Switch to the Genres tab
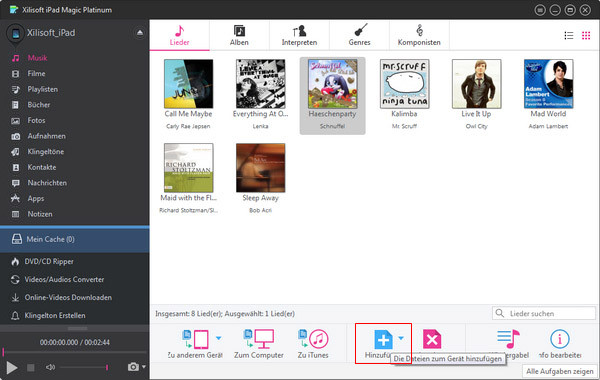600x380 pixels. pos(359,36)
